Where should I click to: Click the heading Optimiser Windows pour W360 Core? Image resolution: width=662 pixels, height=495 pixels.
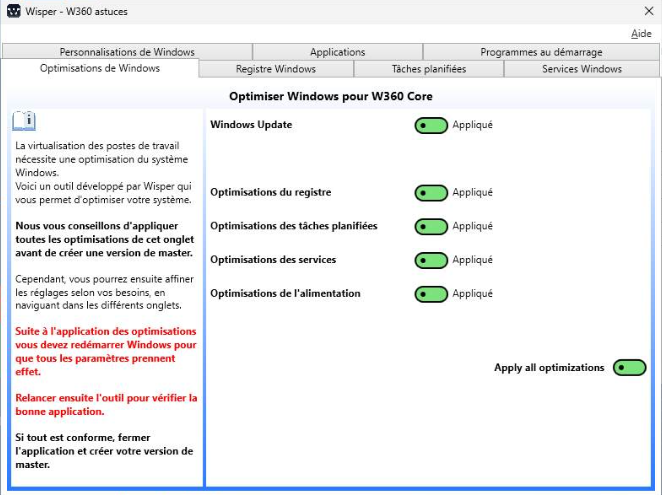coord(331,96)
